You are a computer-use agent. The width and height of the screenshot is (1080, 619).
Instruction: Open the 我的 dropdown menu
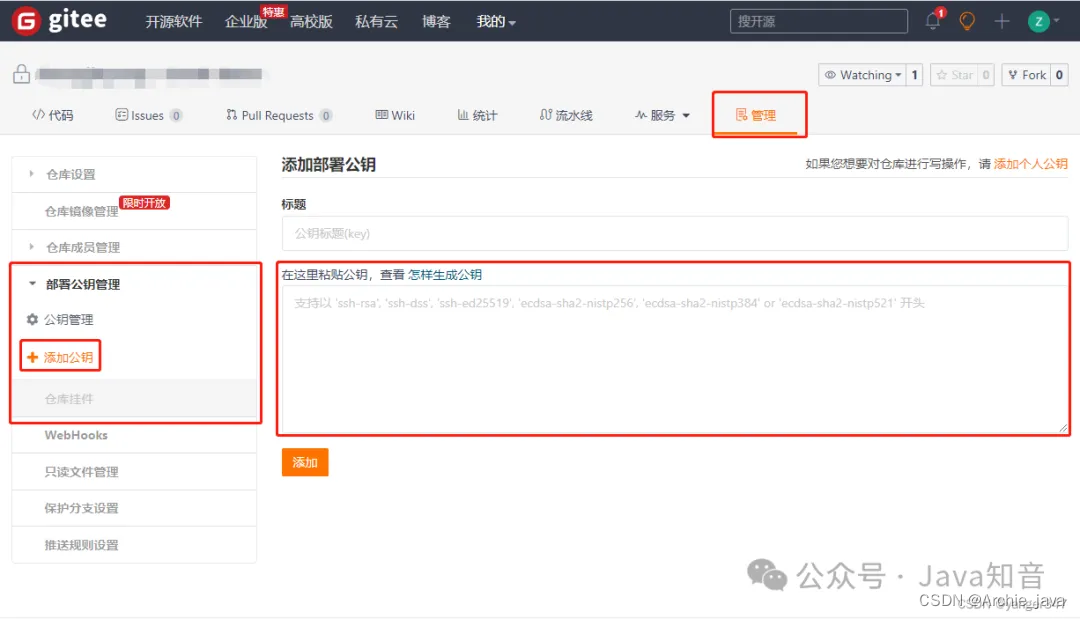pos(495,21)
